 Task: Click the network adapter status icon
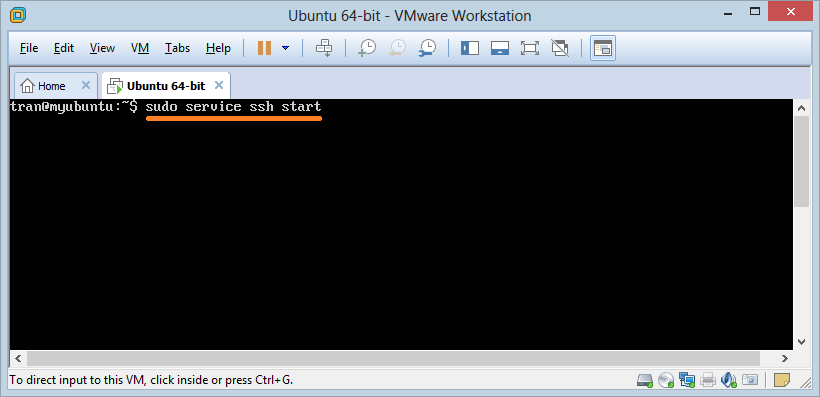pyautogui.click(x=686, y=380)
